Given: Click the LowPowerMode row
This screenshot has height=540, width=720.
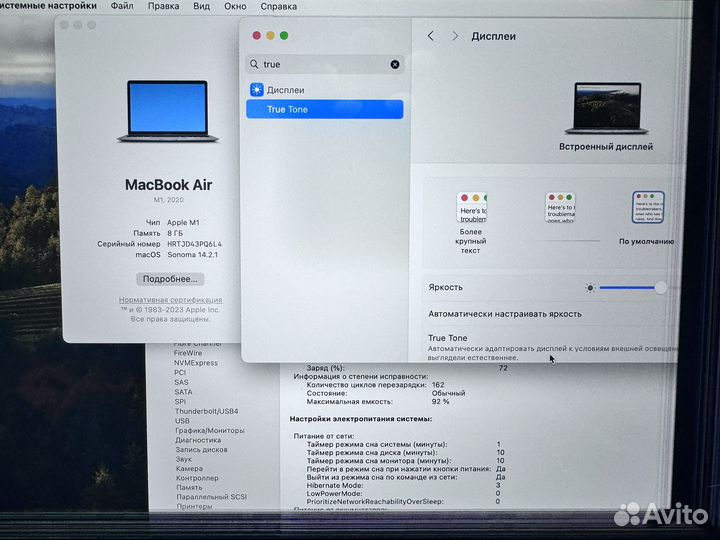Looking at the screenshot, I should [404, 494].
